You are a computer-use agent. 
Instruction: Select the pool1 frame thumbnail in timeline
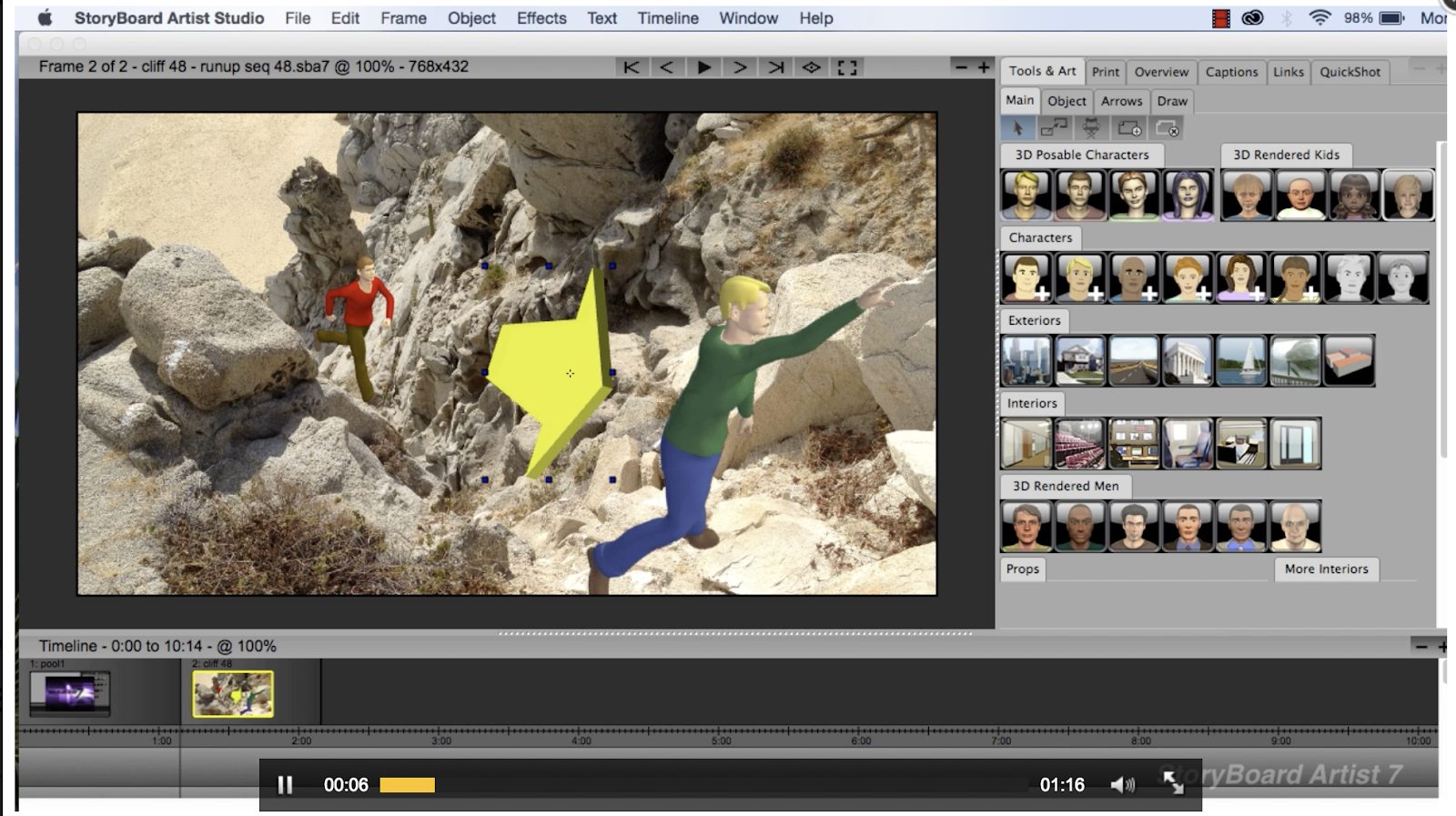(x=70, y=693)
